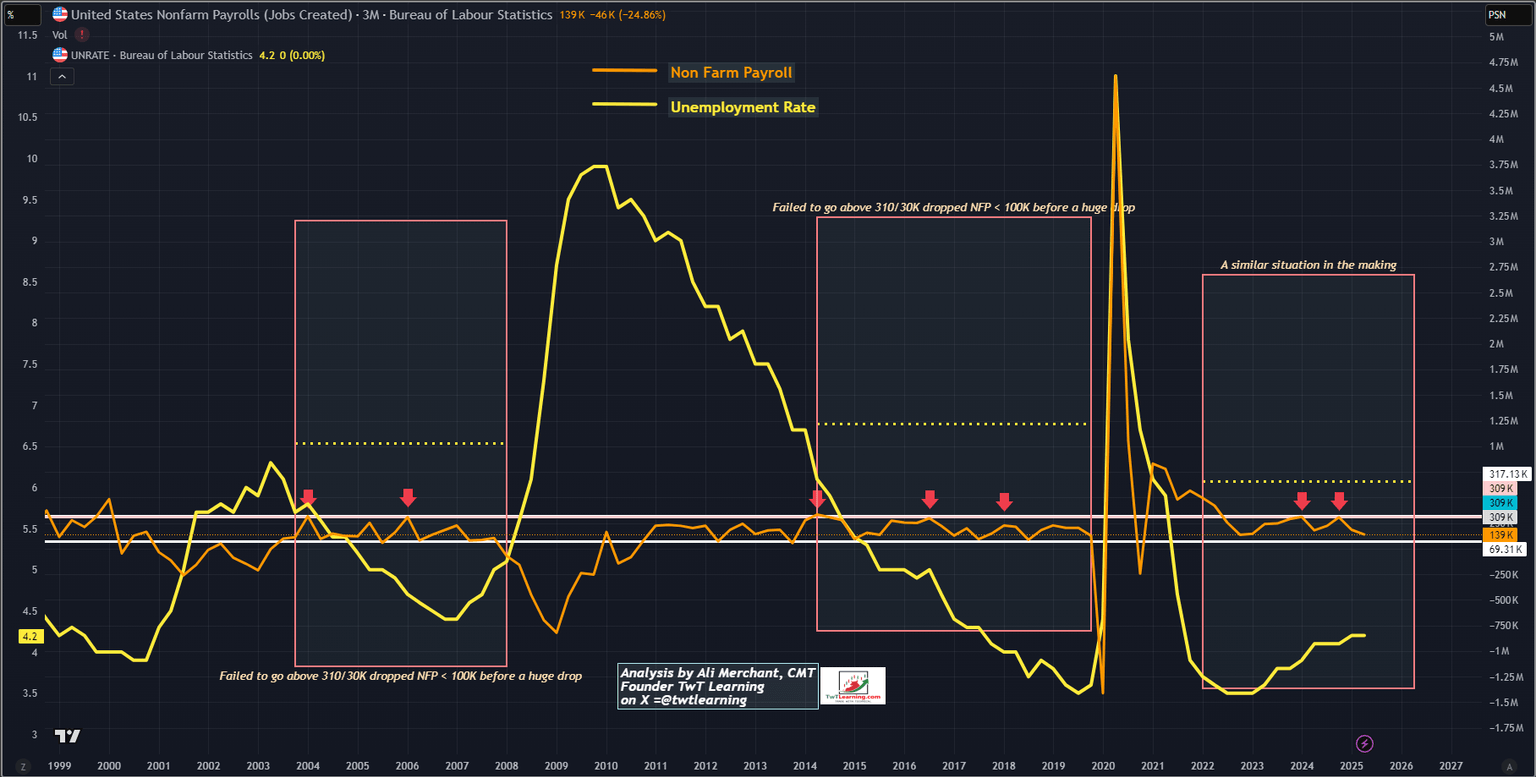Viewport: 1536px width, 777px height.
Task: Collapse the chart legend with the chevron button
Action: (x=60, y=76)
